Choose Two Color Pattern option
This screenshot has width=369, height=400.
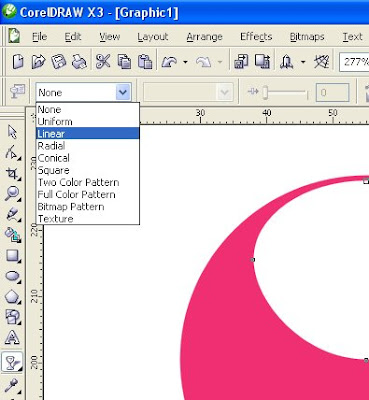pos(88,182)
